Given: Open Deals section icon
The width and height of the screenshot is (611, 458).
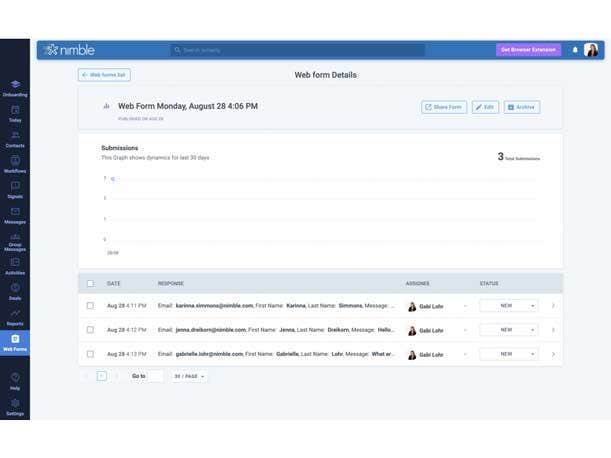Looking at the screenshot, I should (x=15, y=288).
